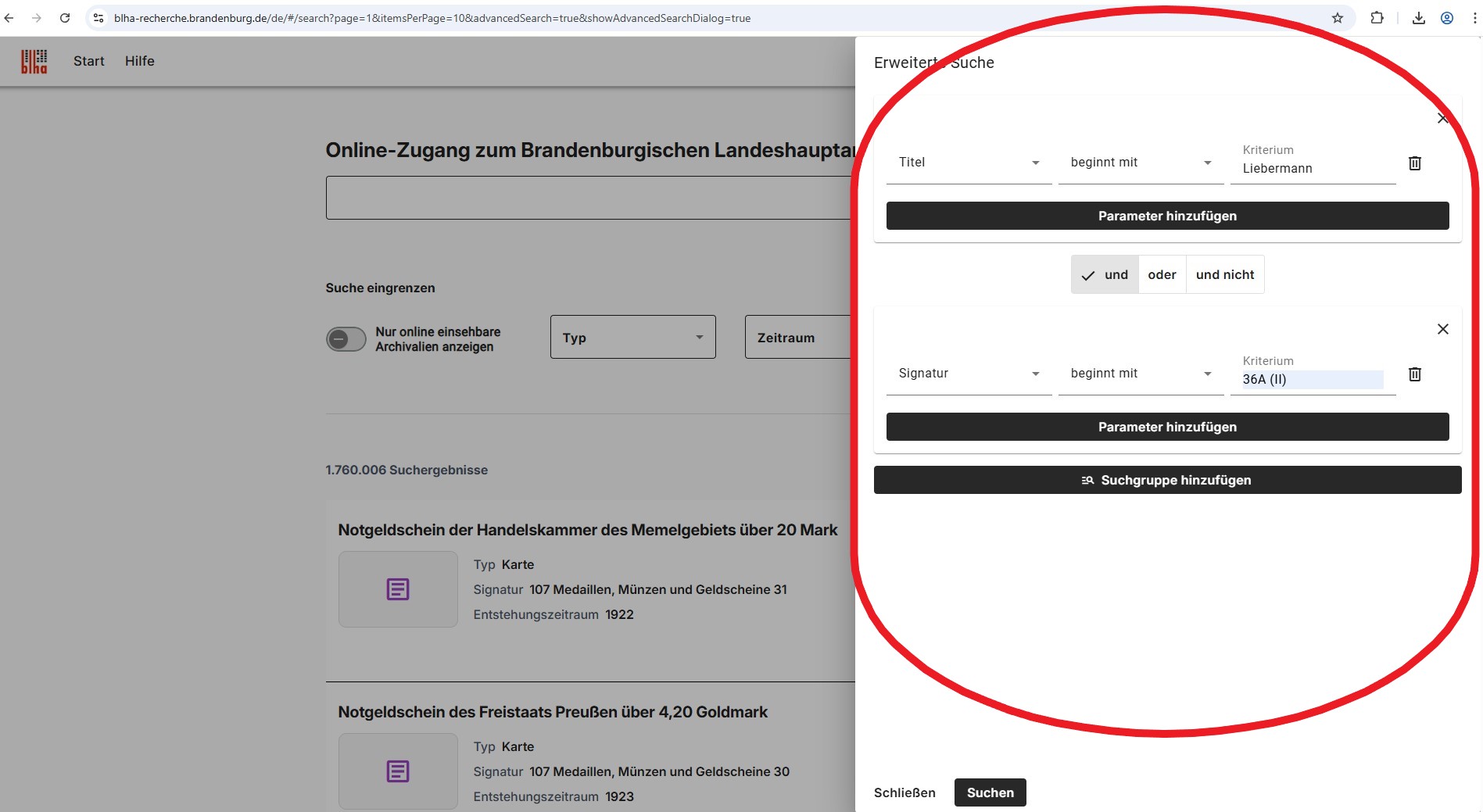Open the Memelgebiet Notgeldschein document thumbnail
This screenshot has width=1483, height=812.
pyautogui.click(x=398, y=589)
